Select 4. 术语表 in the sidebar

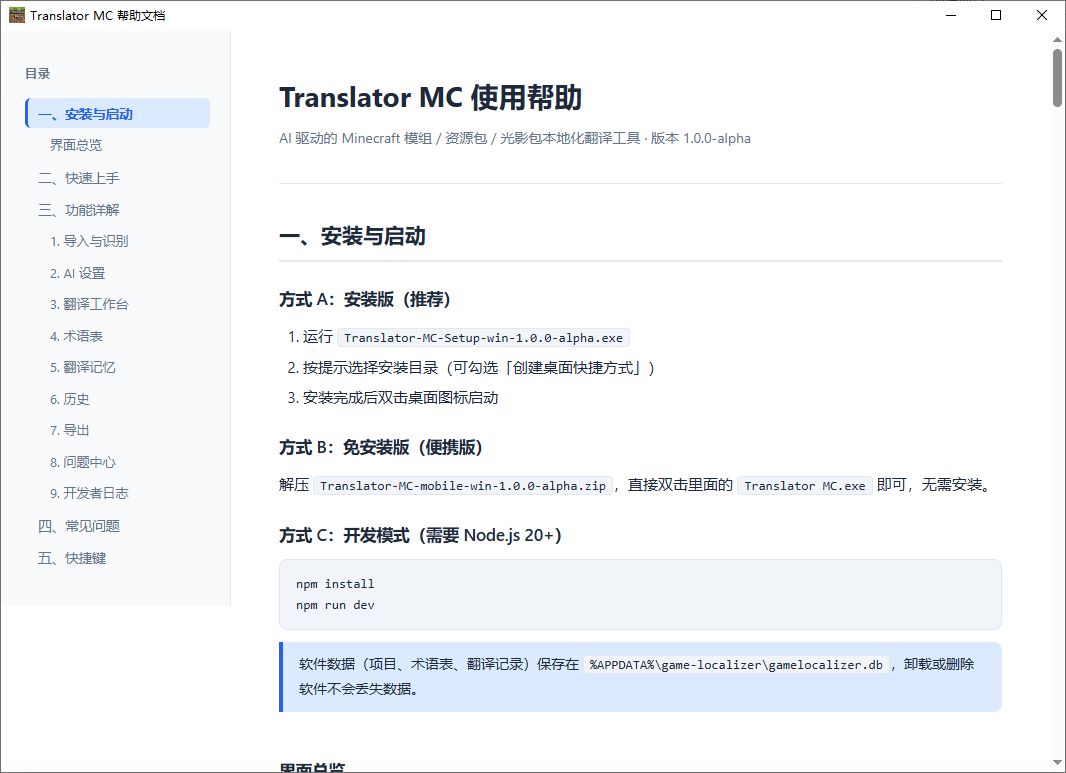75,337
